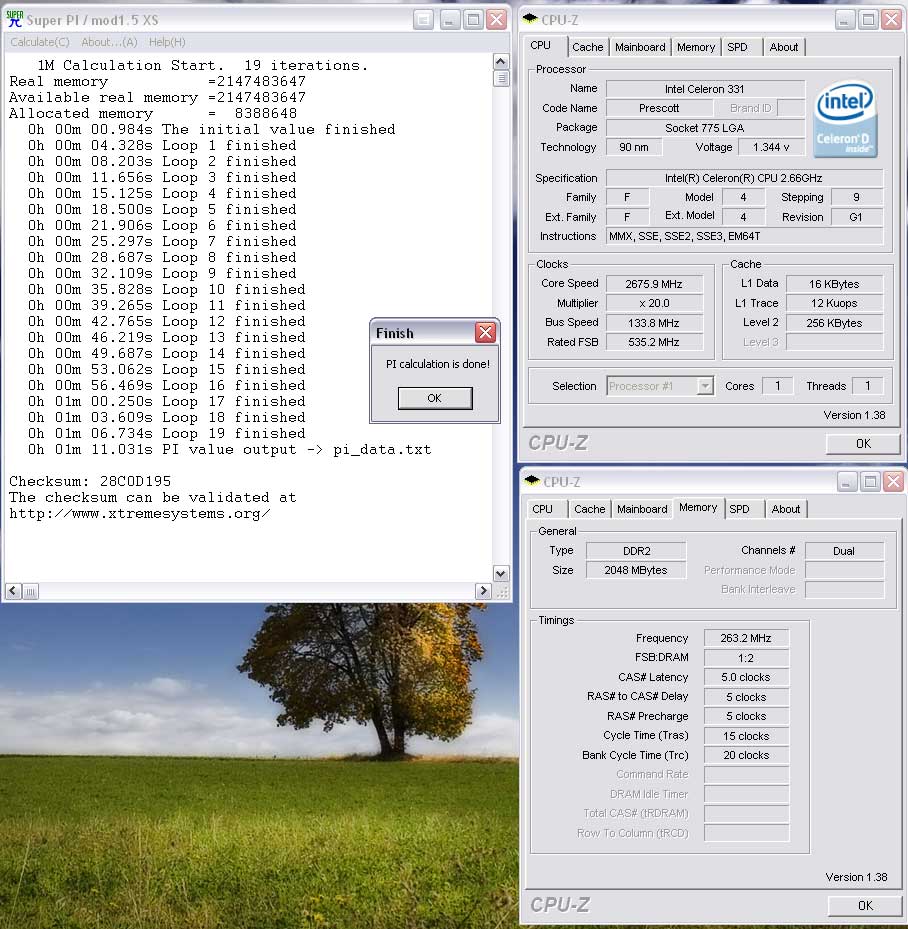This screenshot has height=929, width=908.
Task: Click the Super PI scroll down arrow
Action: [x=500, y=574]
